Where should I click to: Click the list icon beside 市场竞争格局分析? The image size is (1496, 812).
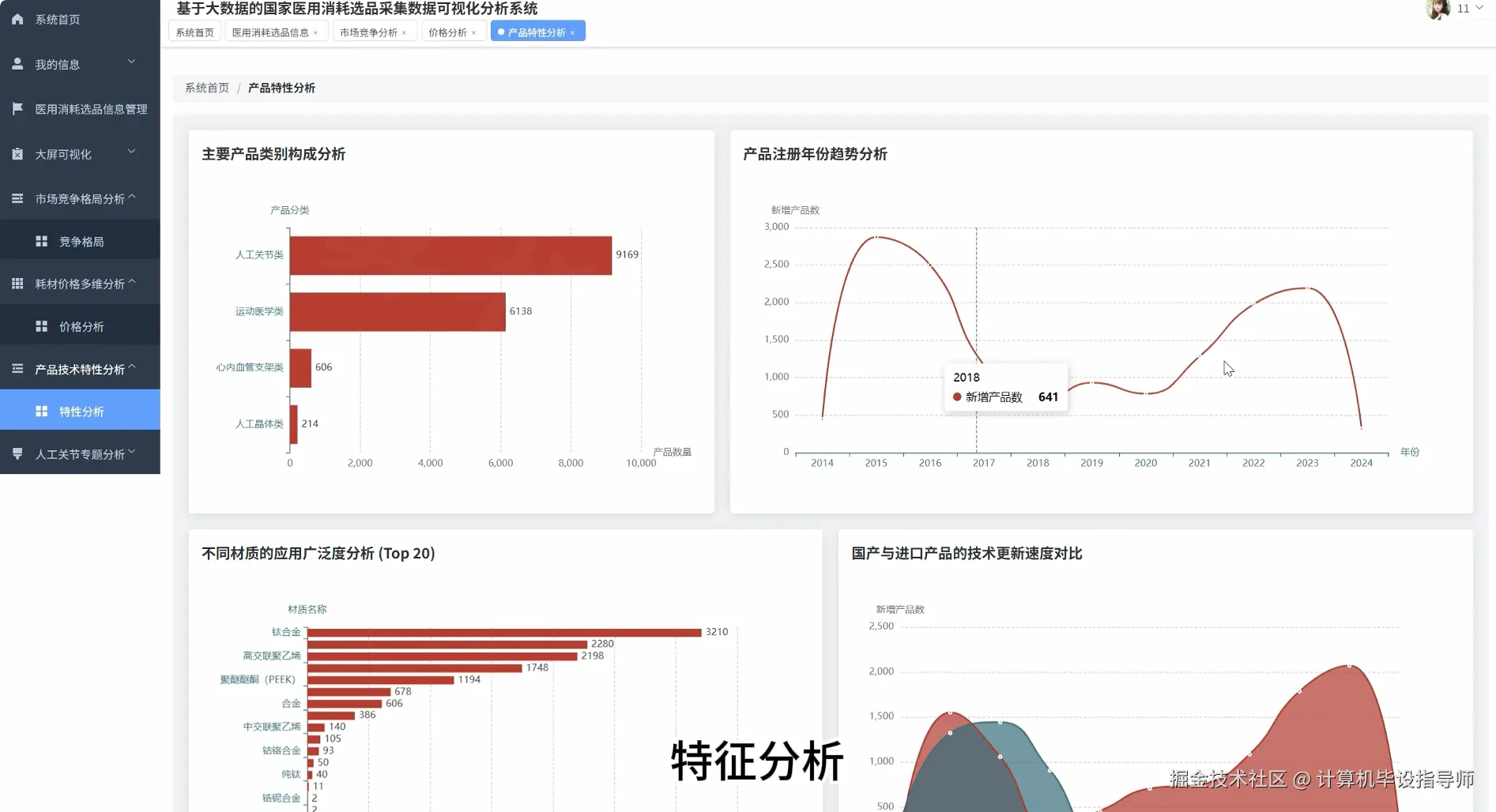tap(17, 199)
